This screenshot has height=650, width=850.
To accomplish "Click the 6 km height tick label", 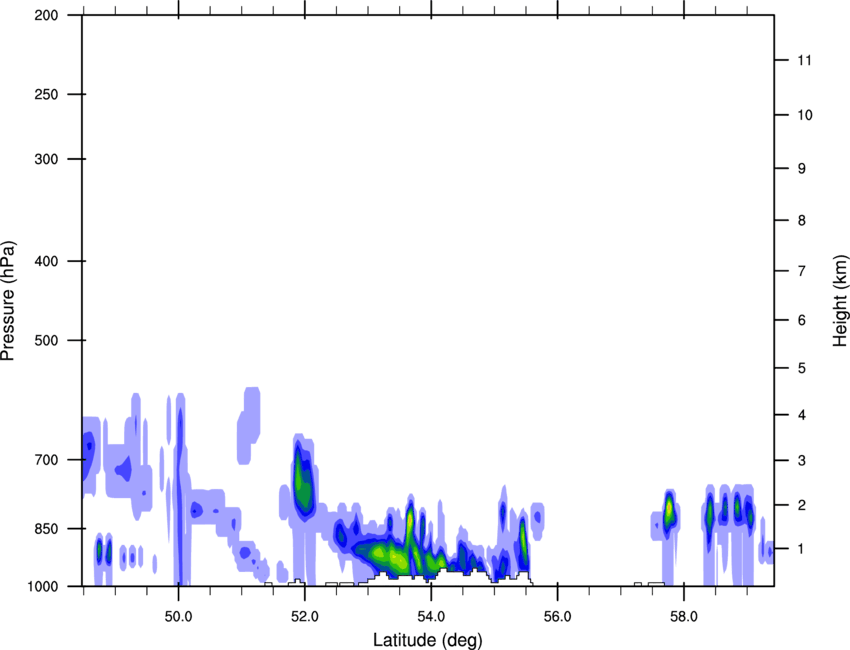I will 802,320.
